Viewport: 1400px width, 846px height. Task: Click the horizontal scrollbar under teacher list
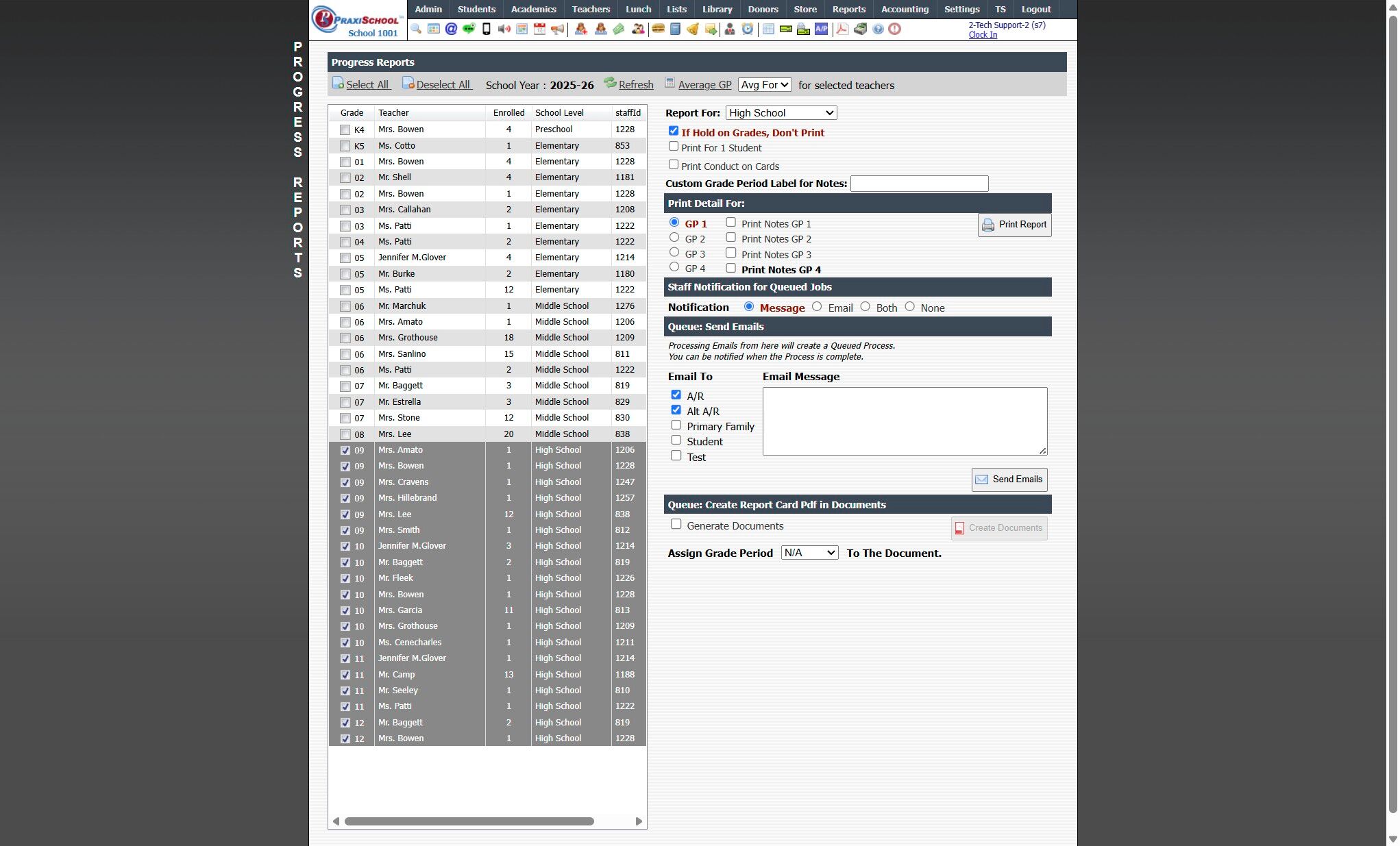pos(469,821)
